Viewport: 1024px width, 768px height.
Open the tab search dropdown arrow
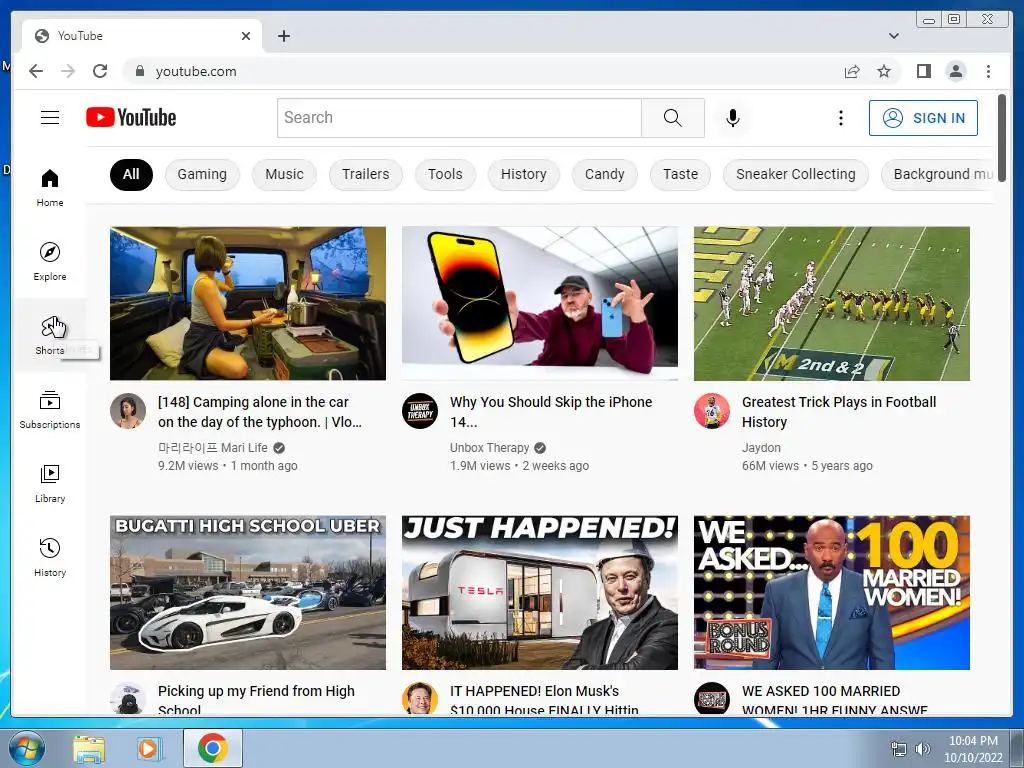(x=893, y=36)
